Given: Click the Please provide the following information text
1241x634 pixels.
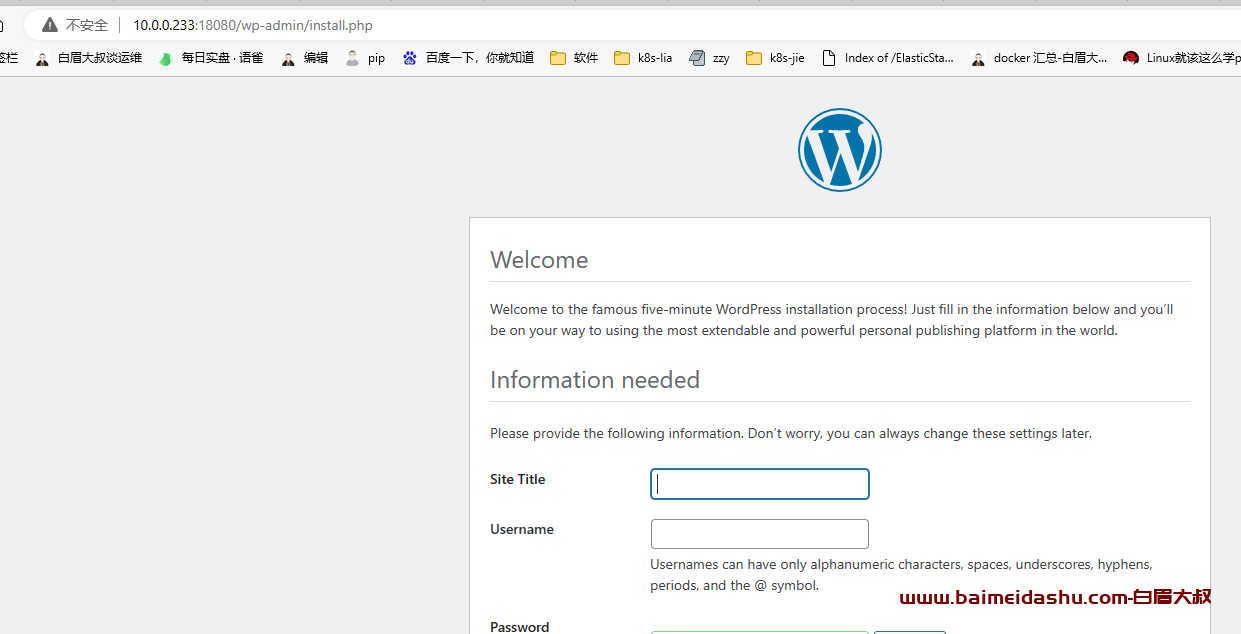Looking at the screenshot, I should coord(791,433).
